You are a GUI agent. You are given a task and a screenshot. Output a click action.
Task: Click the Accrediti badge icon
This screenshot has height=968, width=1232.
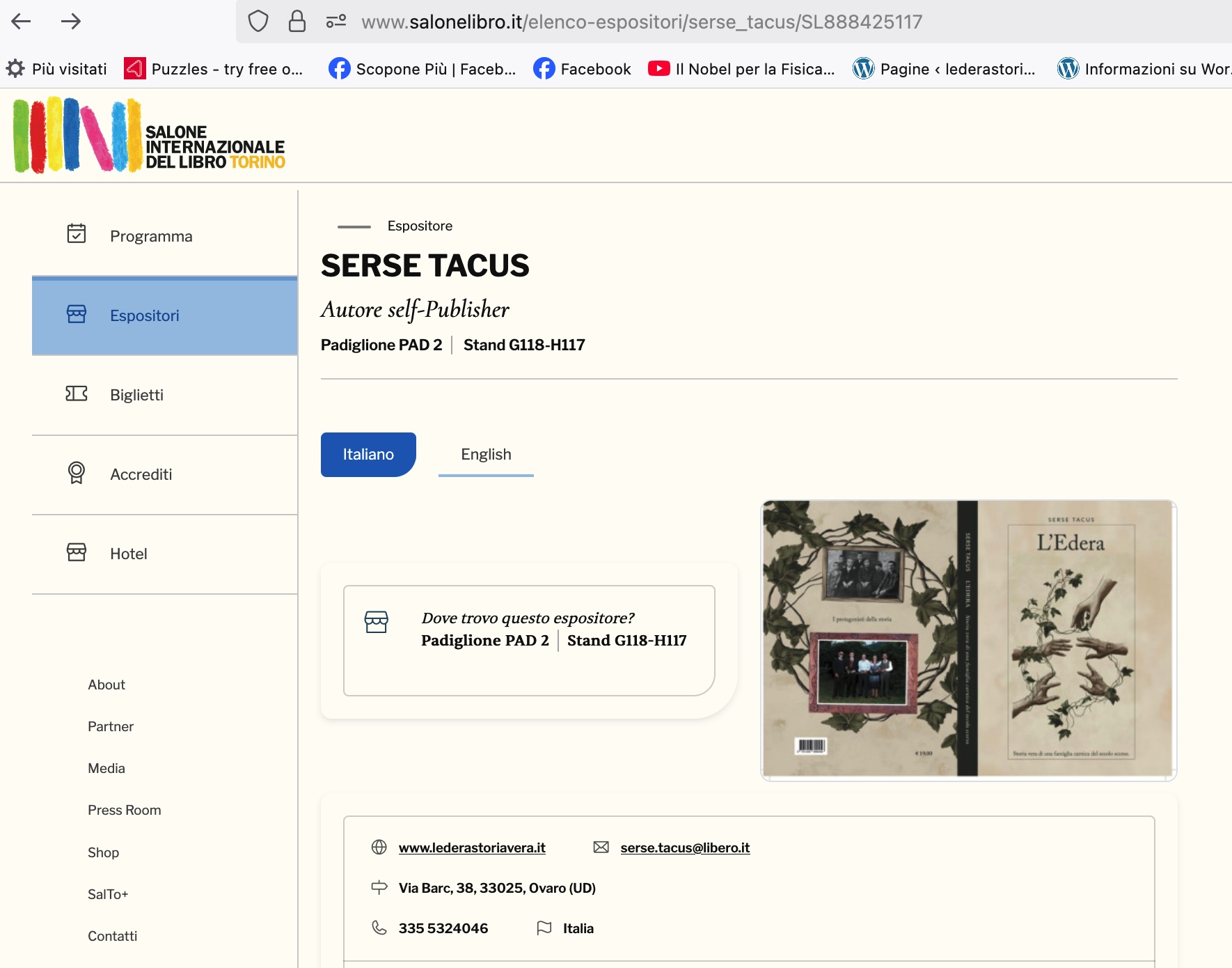(x=77, y=473)
